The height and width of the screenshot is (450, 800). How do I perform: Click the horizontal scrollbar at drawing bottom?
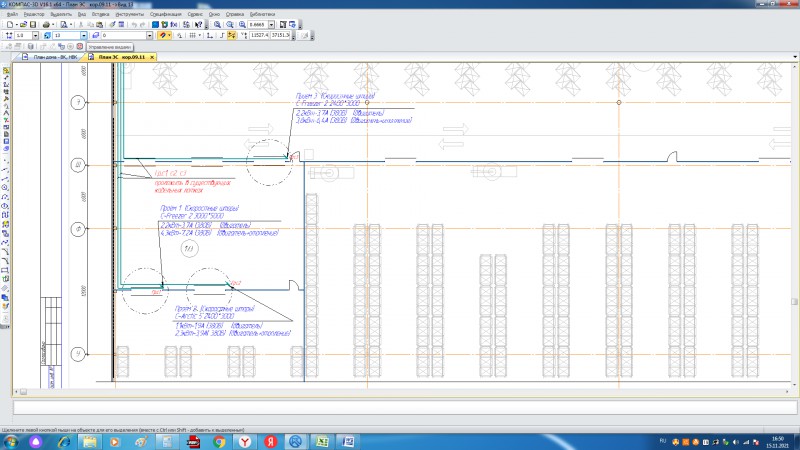(x=403, y=392)
